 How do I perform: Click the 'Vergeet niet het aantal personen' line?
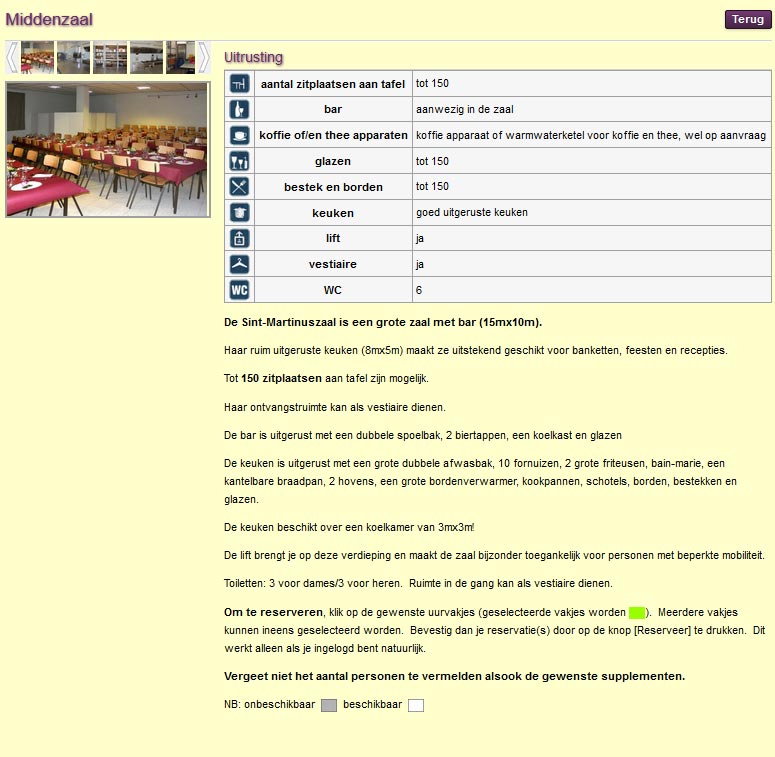[x=454, y=676]
